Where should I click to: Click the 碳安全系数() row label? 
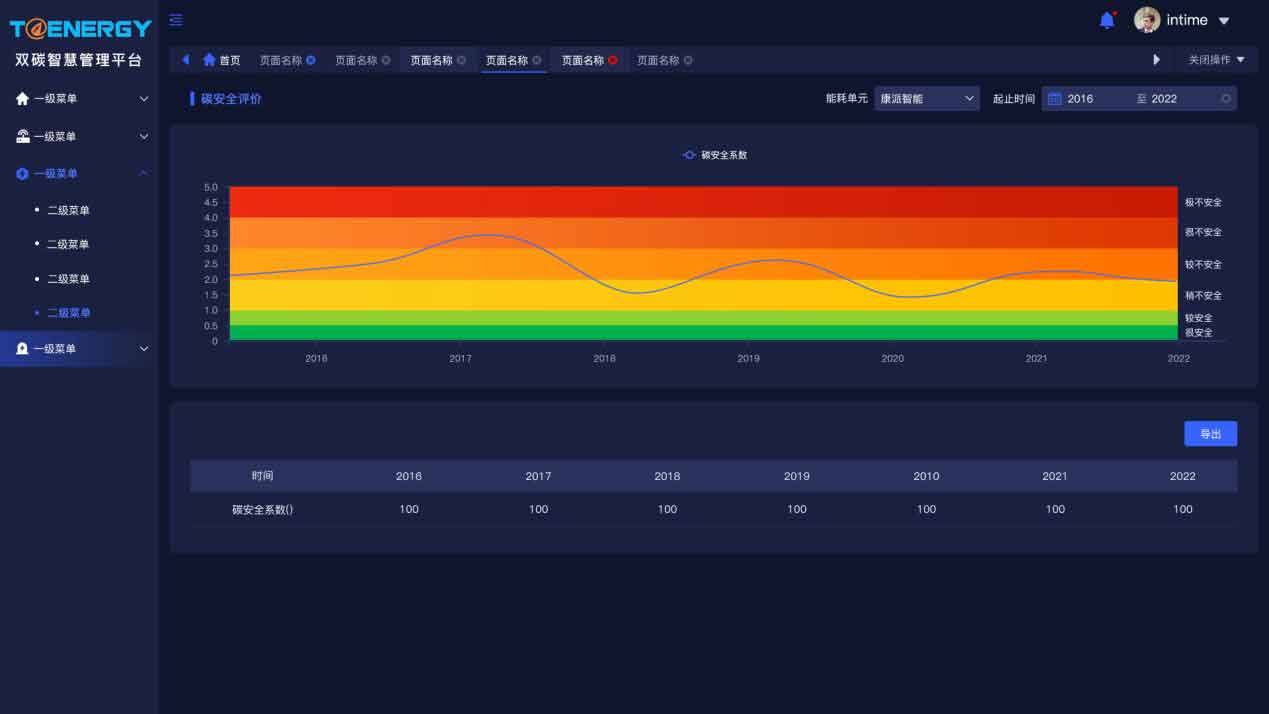coord(263,509)
